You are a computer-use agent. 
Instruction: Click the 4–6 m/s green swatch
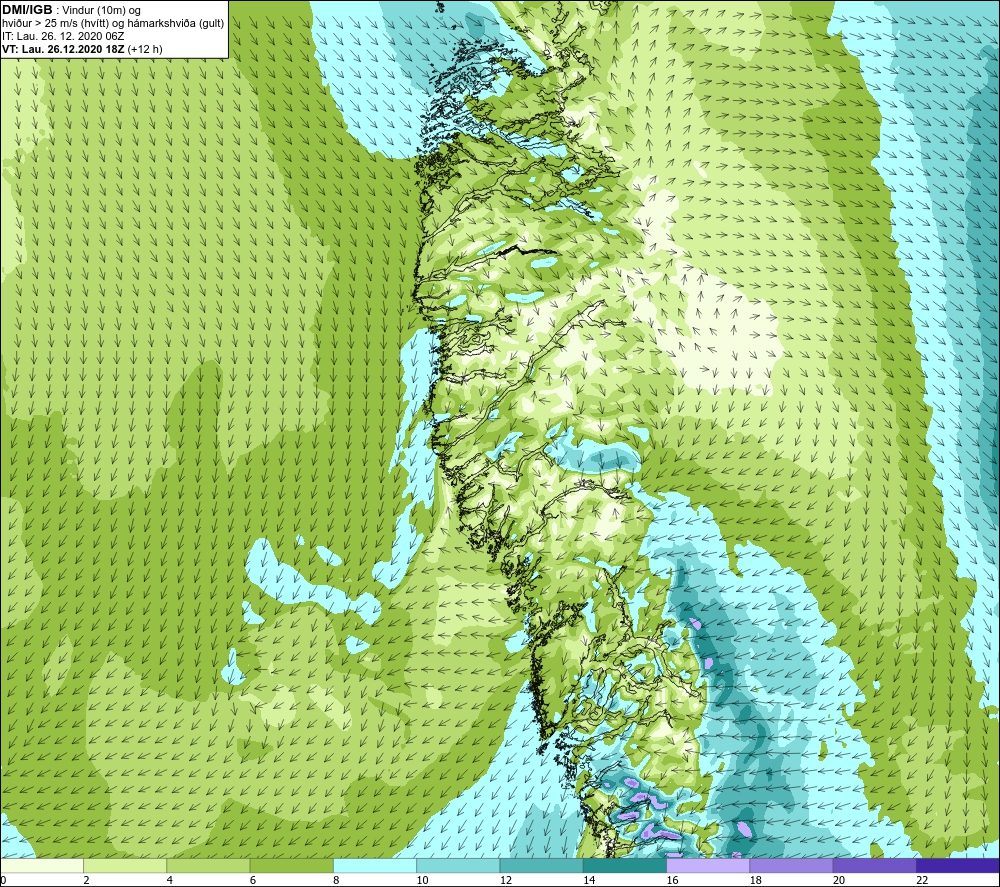(208, 865)
